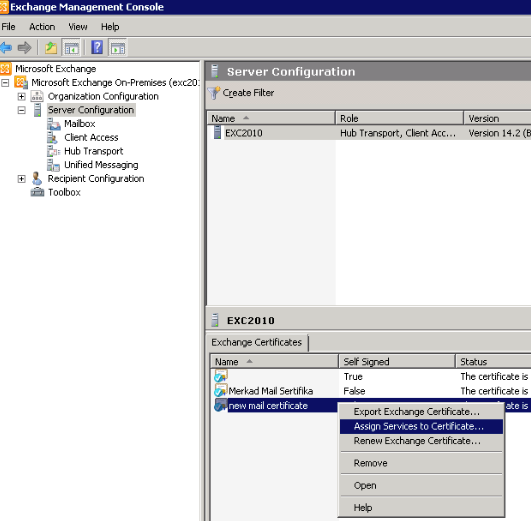
Task: Click the Up one level folder icon
Action: pyautogui.click(x=51, y=47)
